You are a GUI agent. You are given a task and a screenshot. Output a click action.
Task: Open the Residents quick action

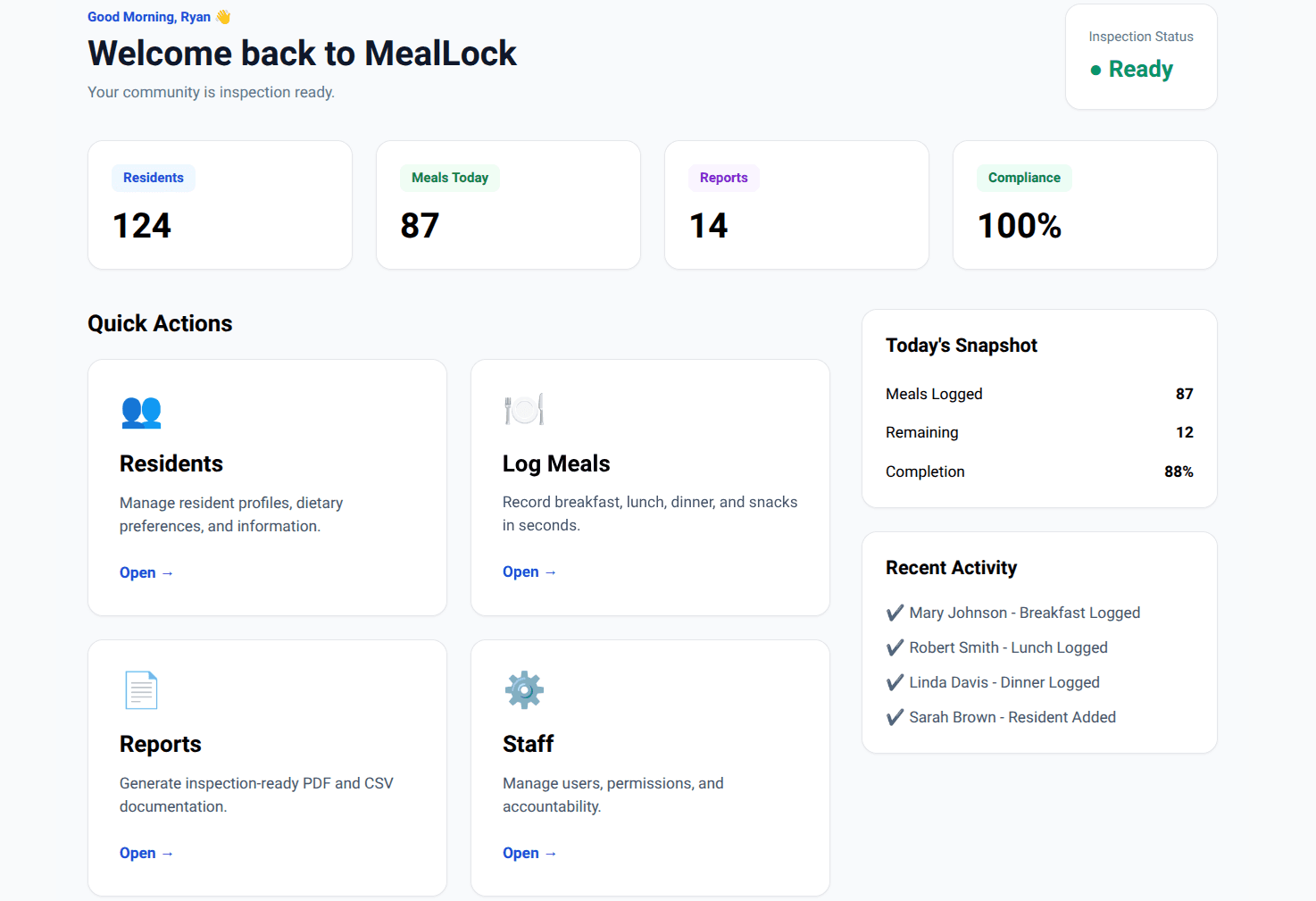click(146, 572)
